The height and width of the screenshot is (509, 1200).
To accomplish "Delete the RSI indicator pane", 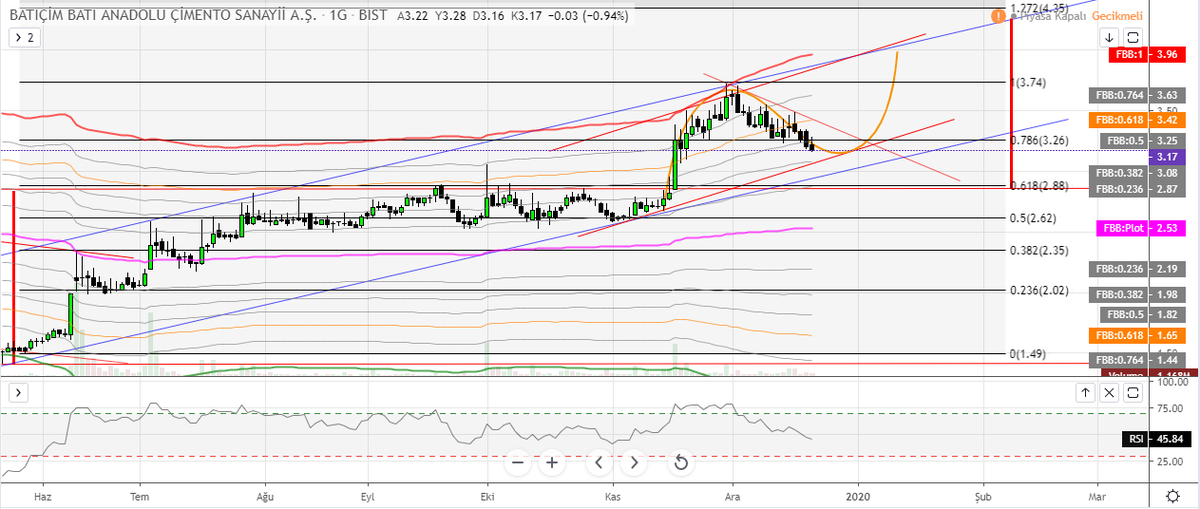I will coord(1108,393).
